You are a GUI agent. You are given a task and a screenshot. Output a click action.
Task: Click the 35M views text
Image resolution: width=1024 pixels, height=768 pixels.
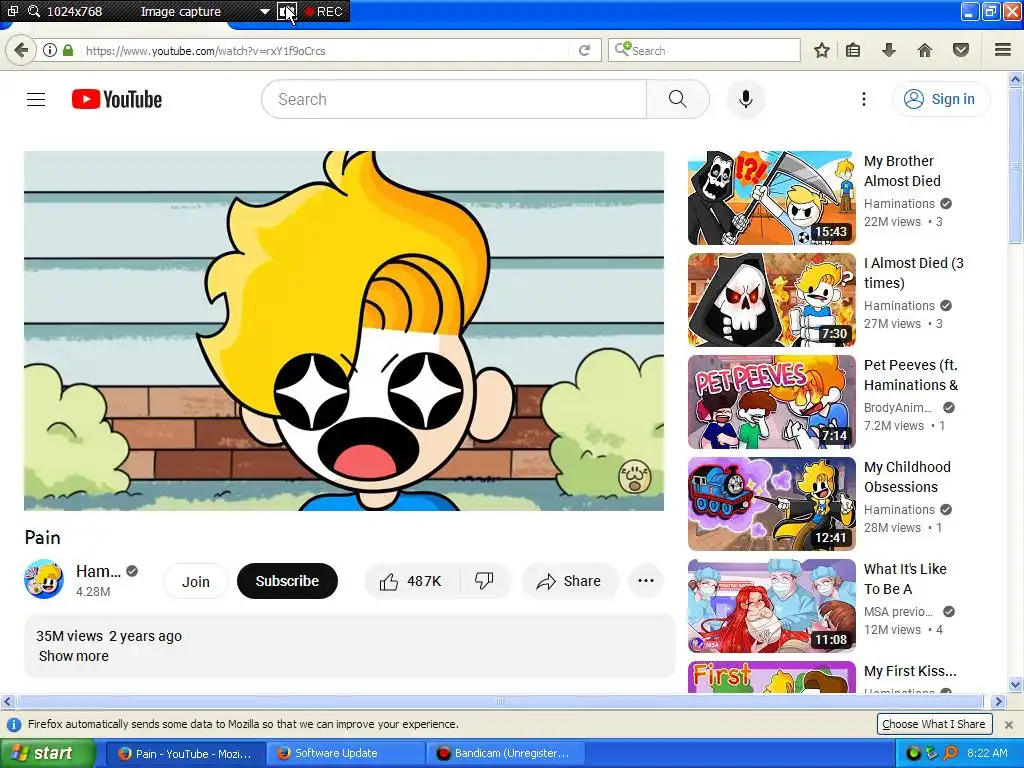[x=69, y=636]
